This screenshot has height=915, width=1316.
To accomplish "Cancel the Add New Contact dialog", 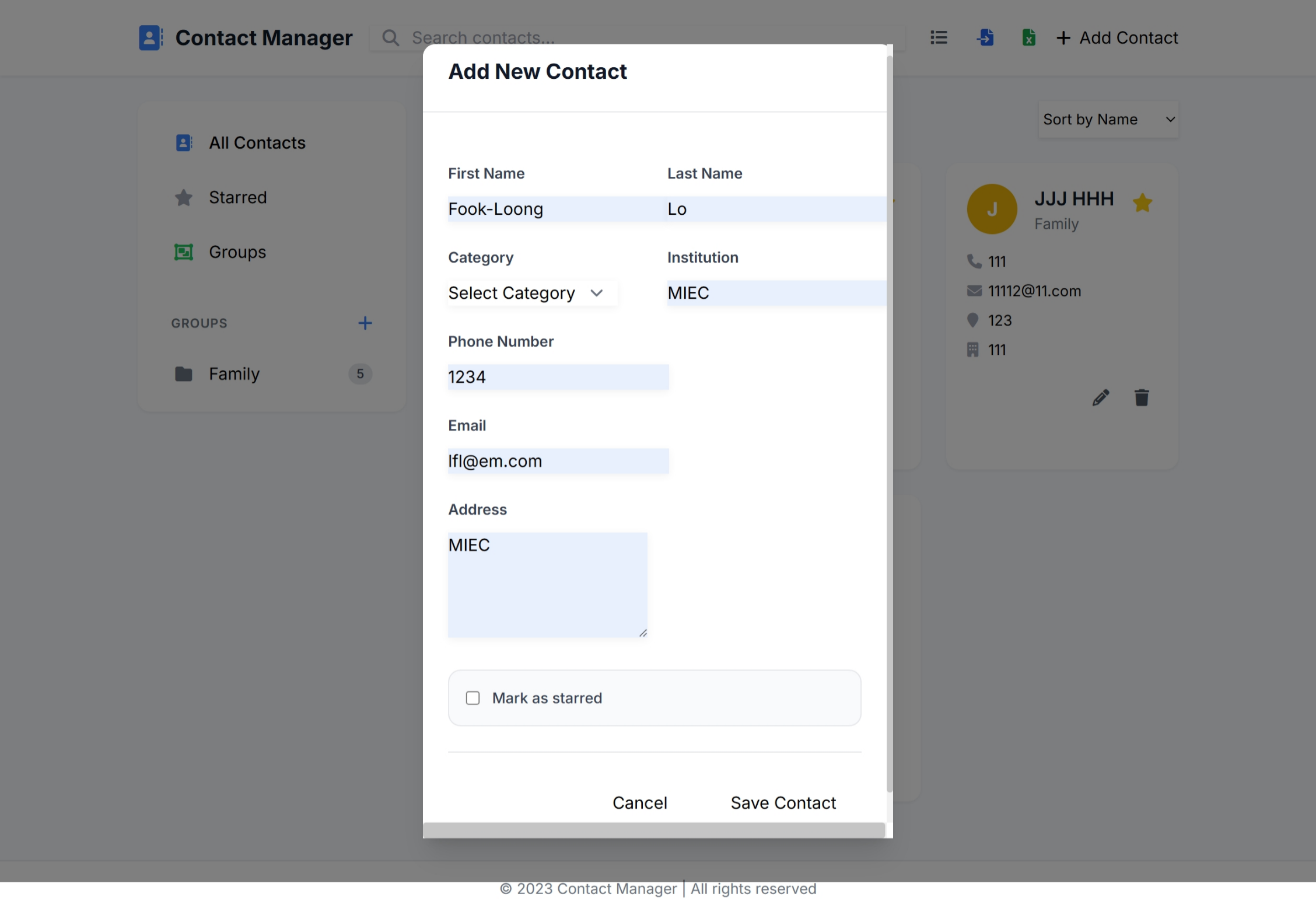I will click(639, 803).
